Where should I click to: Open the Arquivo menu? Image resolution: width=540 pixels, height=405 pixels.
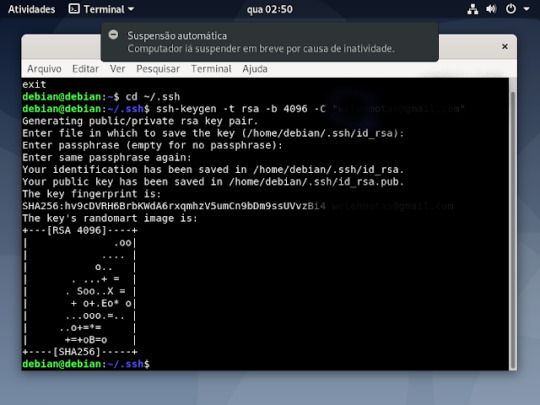tap(44, 69)
